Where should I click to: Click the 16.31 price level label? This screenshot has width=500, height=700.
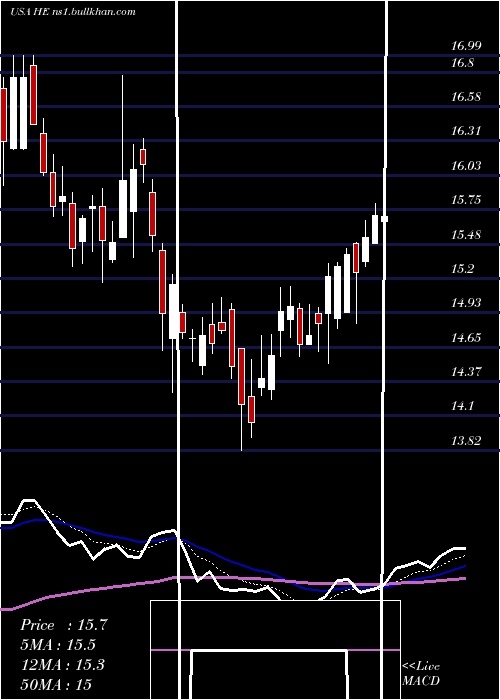pos(466,131)
